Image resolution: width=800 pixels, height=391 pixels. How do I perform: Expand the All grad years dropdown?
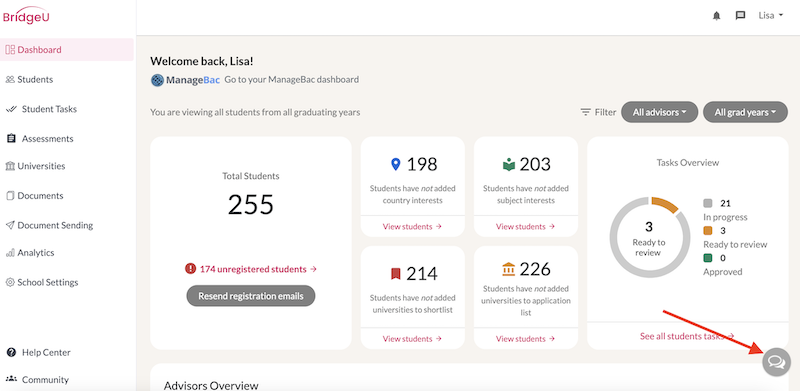tap(745, 112)
